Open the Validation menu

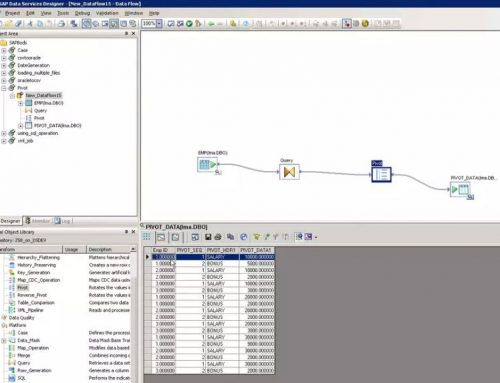107,13
